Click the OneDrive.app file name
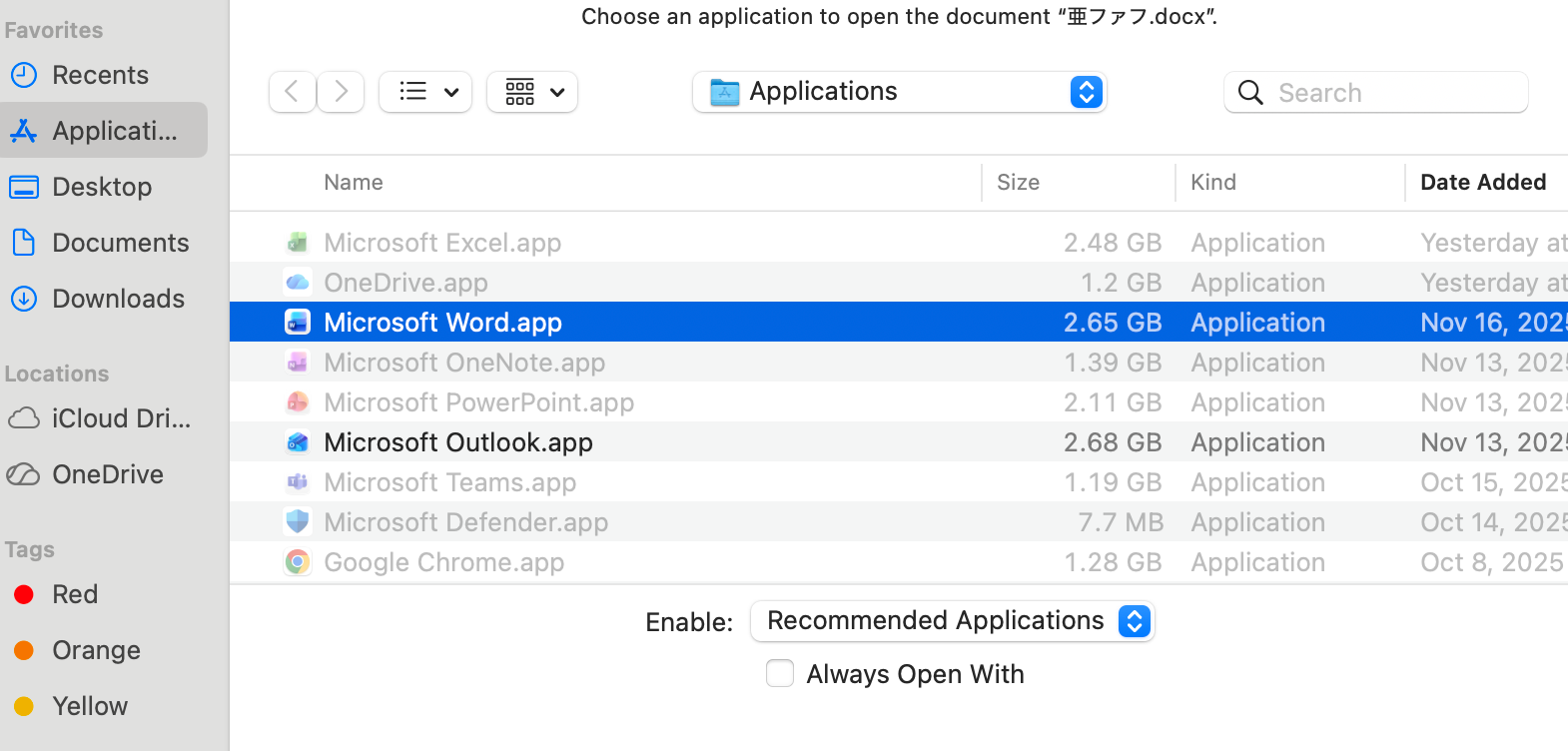The height and width of the screenshot is (751, 1568). coord(405,283)
